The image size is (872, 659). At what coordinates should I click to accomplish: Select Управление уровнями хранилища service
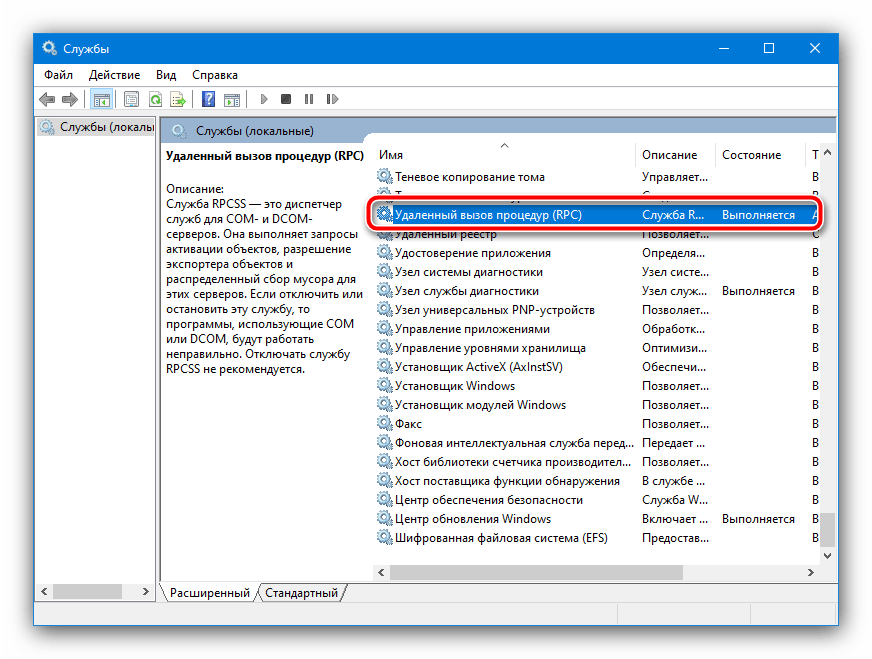[x=490, y=348]
